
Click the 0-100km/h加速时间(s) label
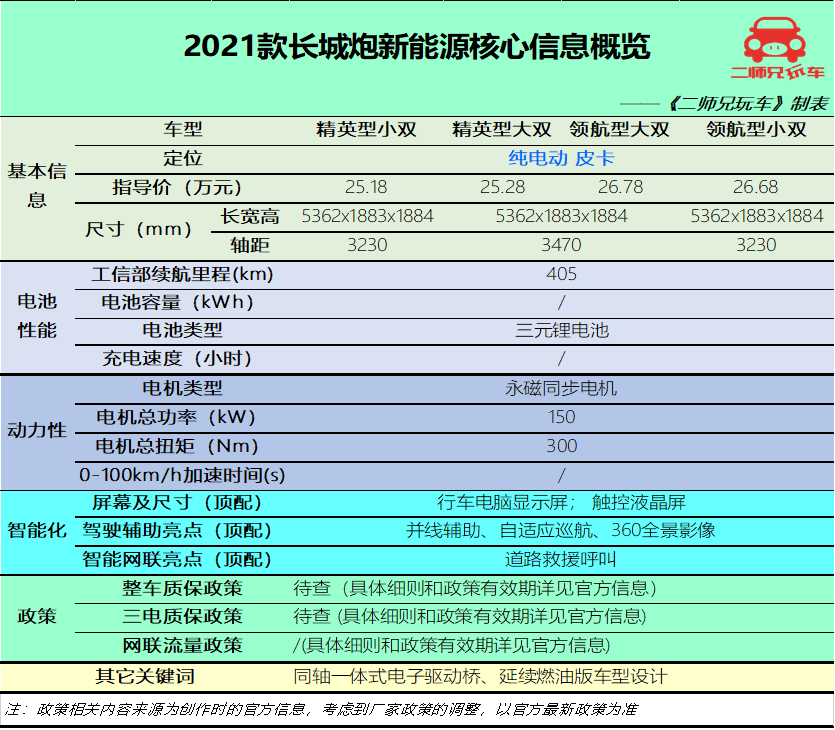pos(182,475)
